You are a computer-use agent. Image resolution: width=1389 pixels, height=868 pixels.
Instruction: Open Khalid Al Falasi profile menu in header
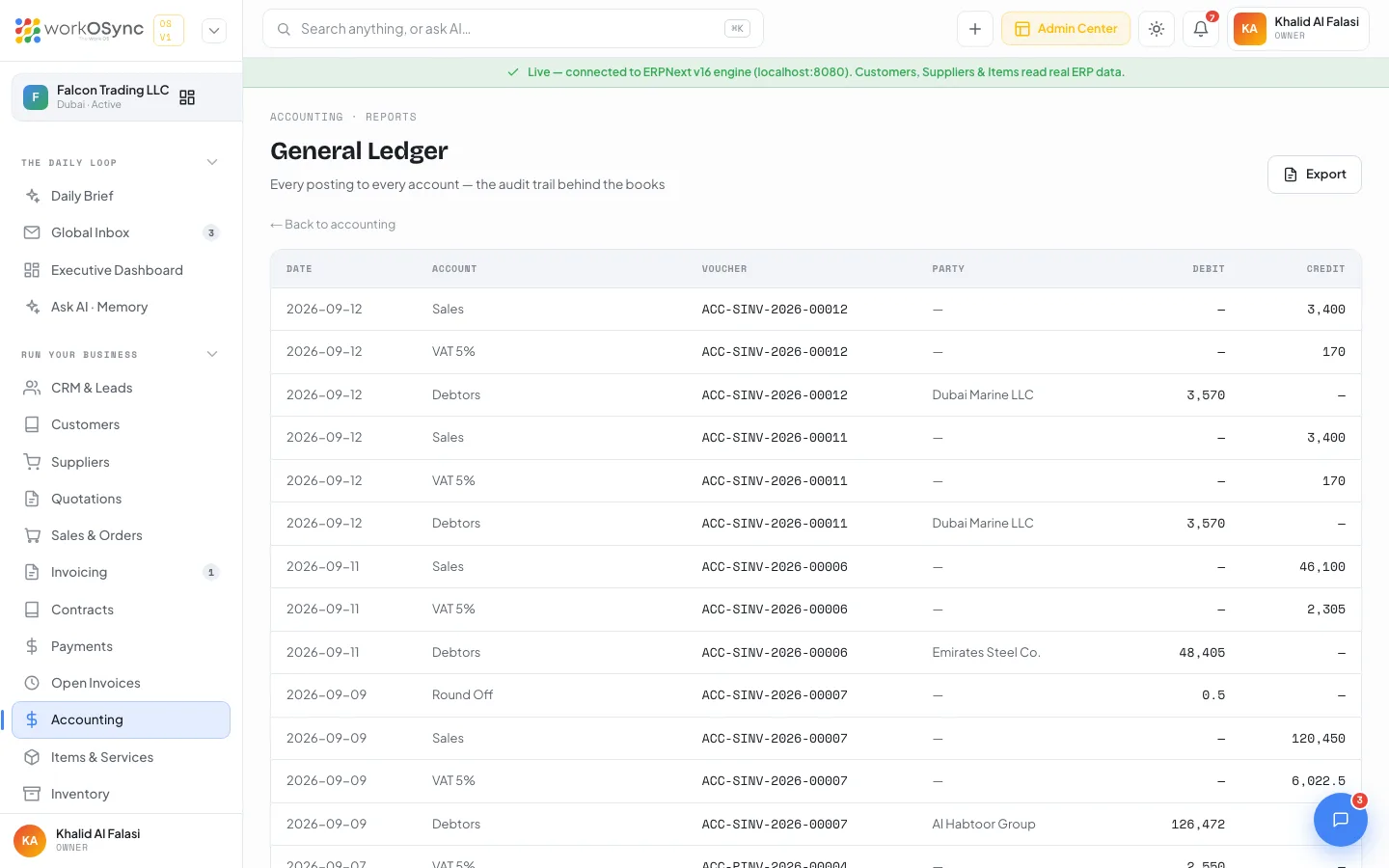(1298, 29)
